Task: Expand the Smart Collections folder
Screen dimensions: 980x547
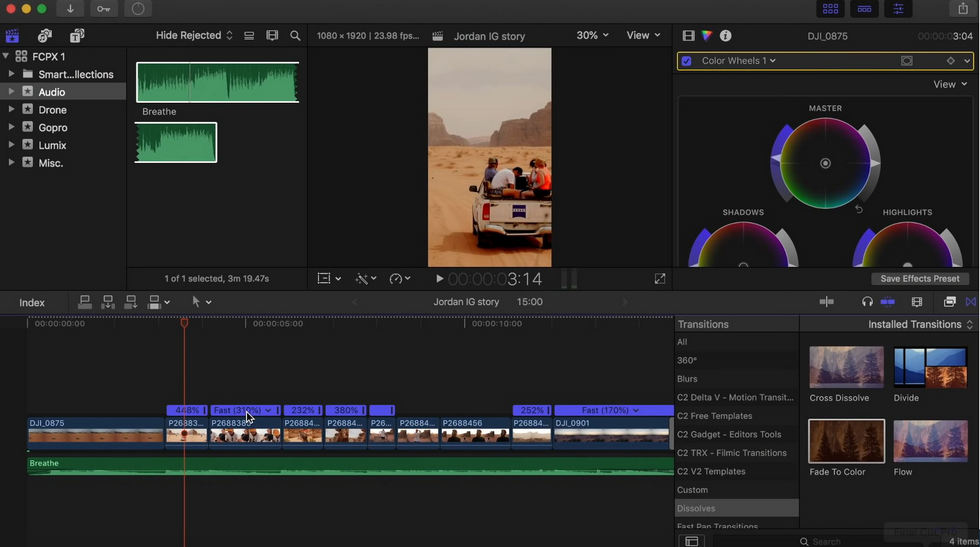Action: point(11,74)
